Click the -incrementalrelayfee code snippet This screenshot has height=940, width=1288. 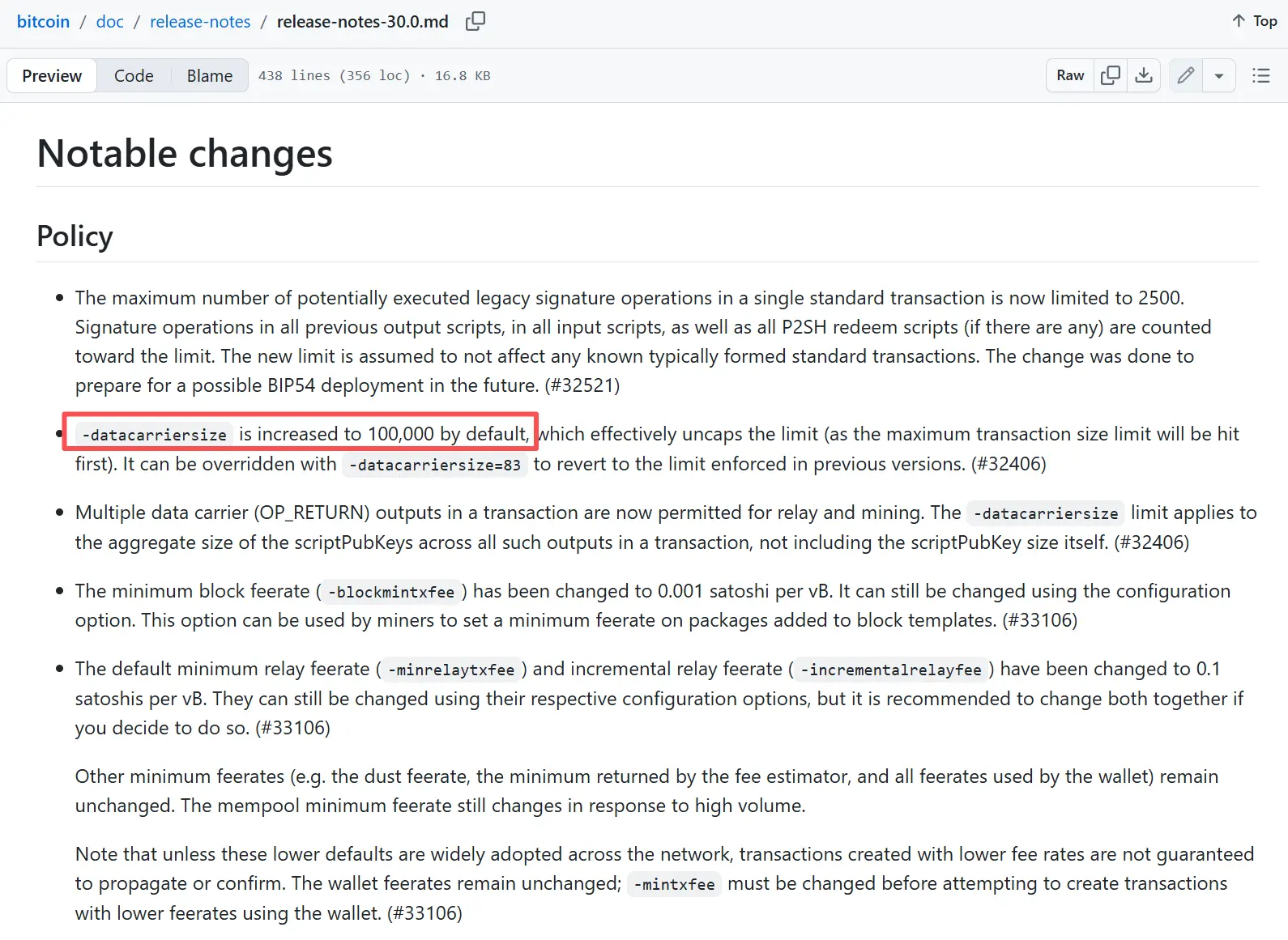(x=891, y=670)
